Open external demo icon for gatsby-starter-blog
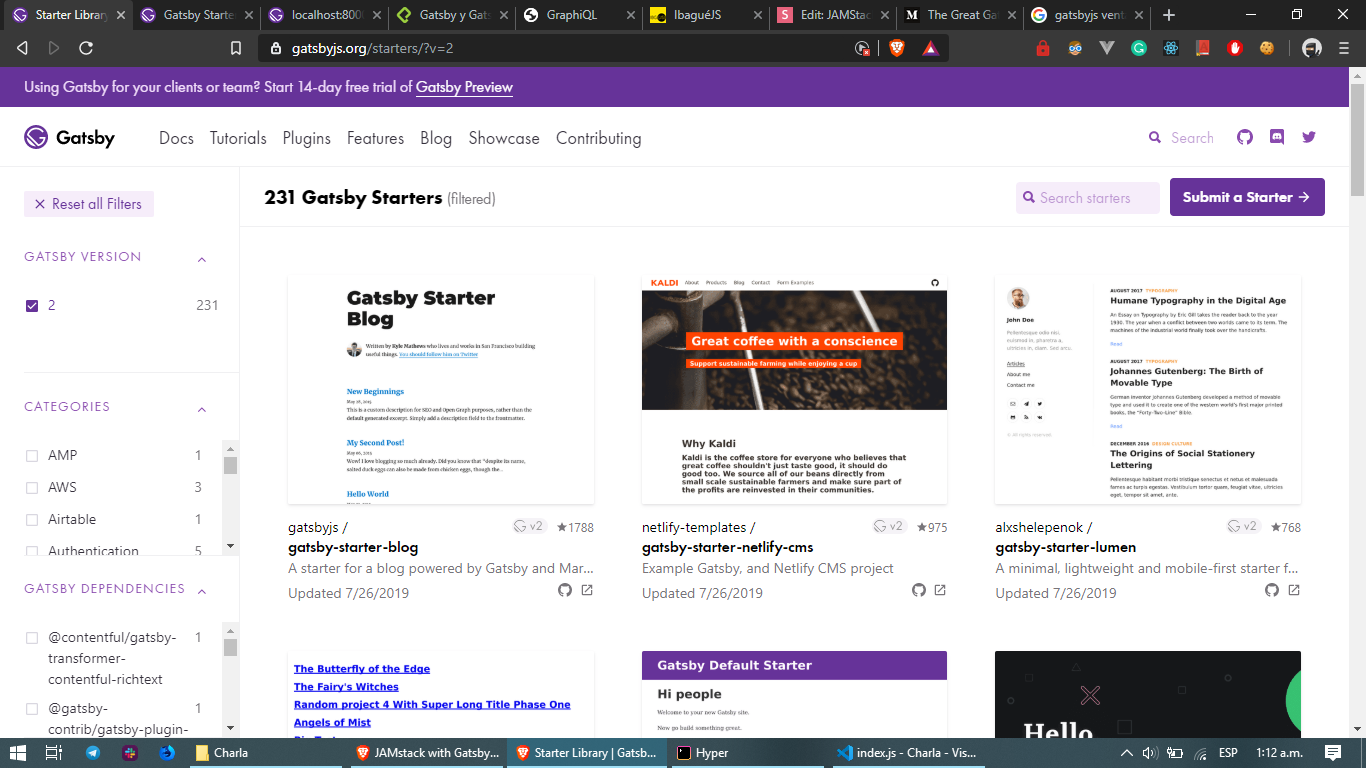Screen dimensions: 1366x768 tap(587, 590)
